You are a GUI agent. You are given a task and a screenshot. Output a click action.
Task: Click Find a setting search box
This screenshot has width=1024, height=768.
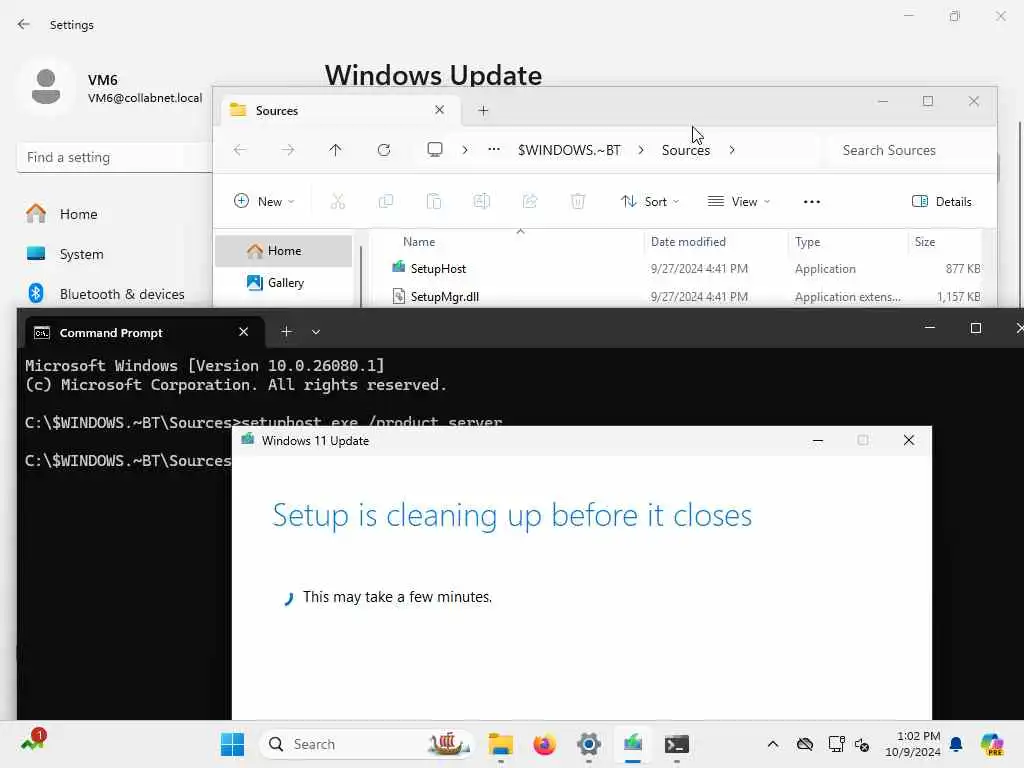tap(114, 157)
